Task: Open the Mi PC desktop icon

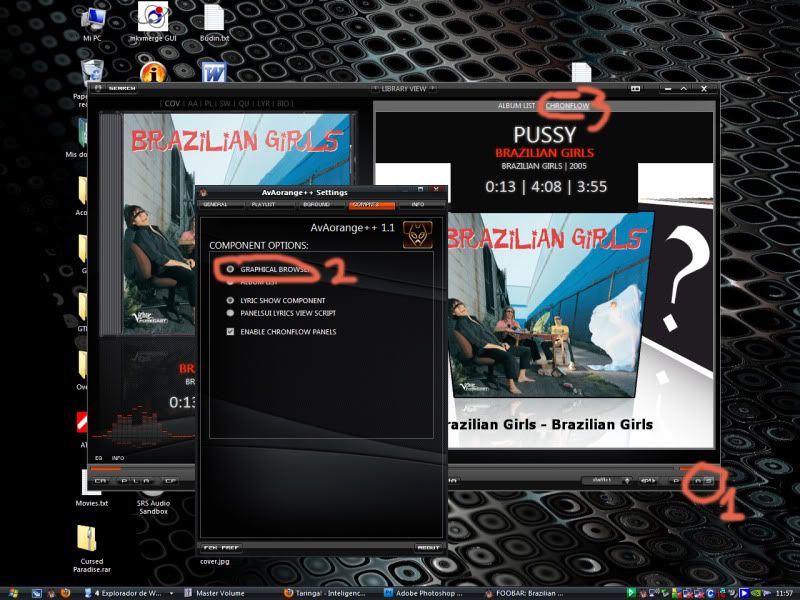Action: [x=92, y=22]
